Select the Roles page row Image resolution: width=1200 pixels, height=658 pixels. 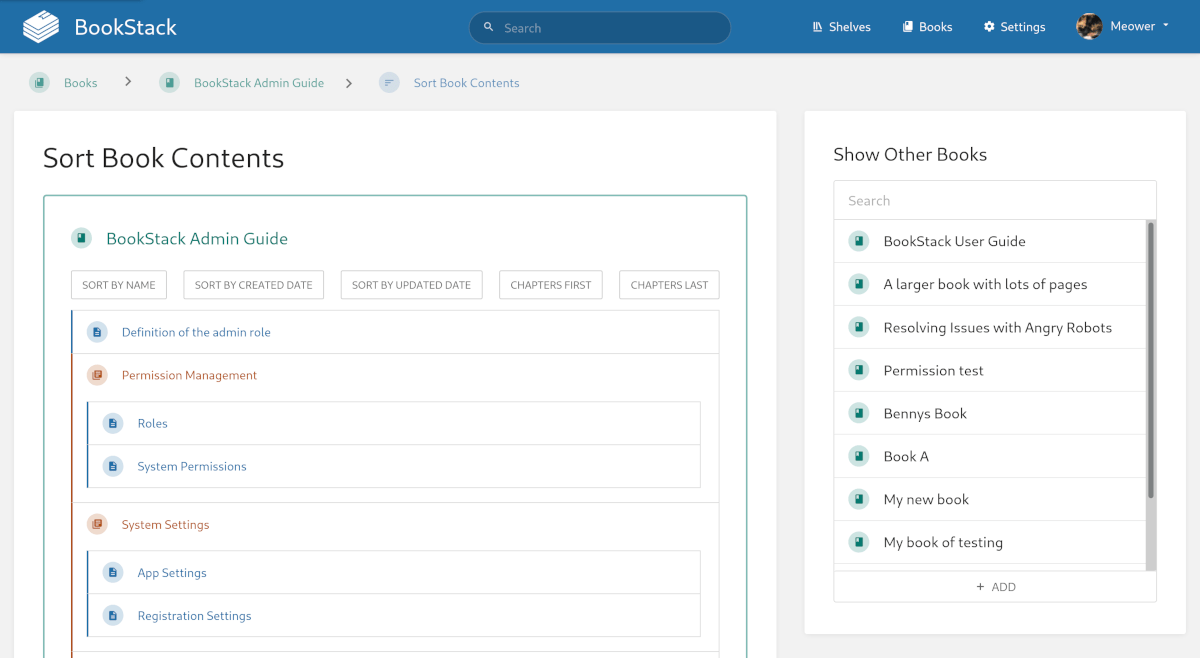tap(394, 423)
